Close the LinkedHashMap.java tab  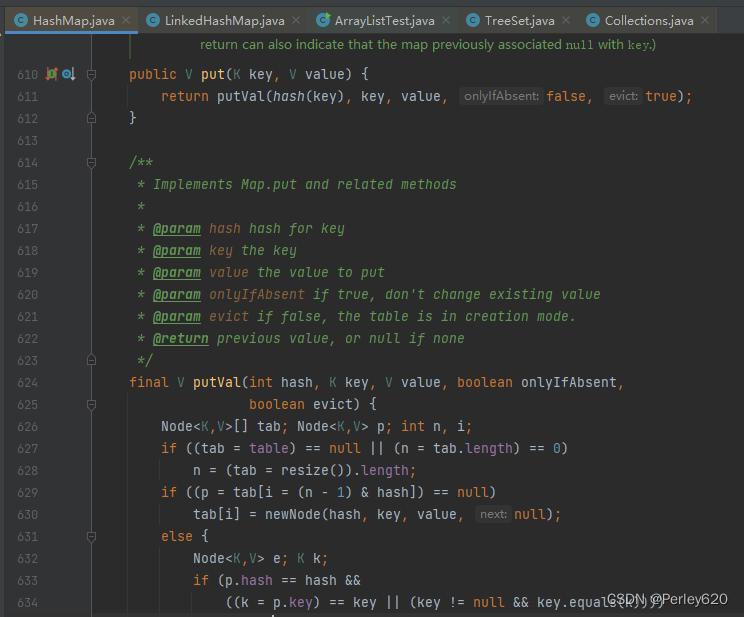click(296, 20)
